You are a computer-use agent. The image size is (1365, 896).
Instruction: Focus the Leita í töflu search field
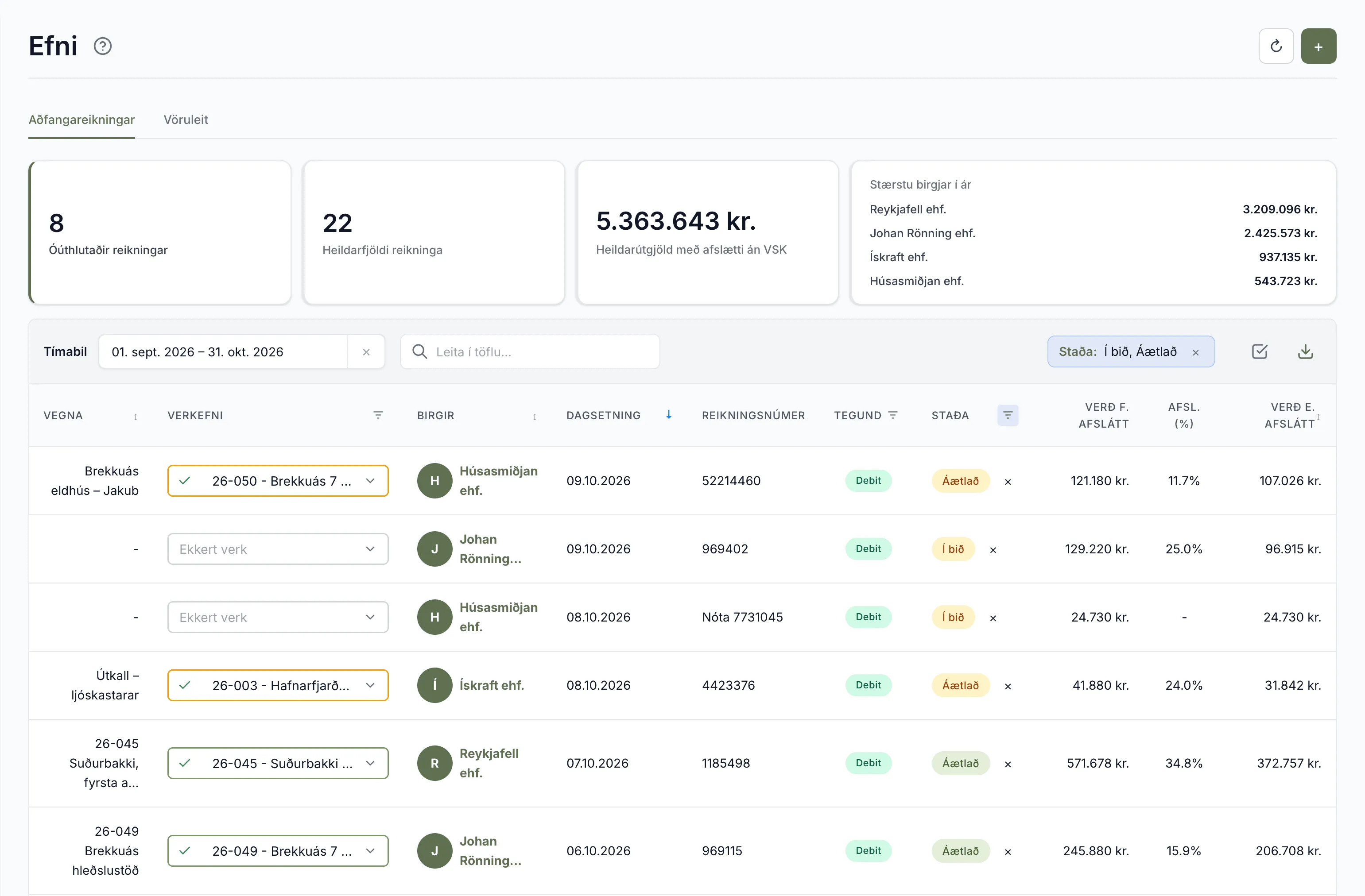click(x=530, y=352)
